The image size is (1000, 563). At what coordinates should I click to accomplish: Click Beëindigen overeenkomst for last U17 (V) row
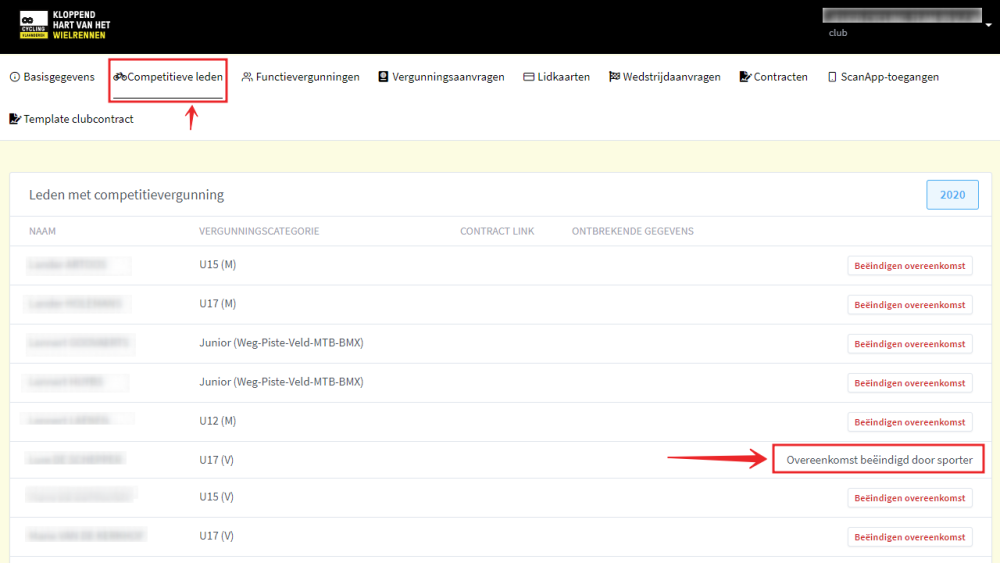coord(909,537)
